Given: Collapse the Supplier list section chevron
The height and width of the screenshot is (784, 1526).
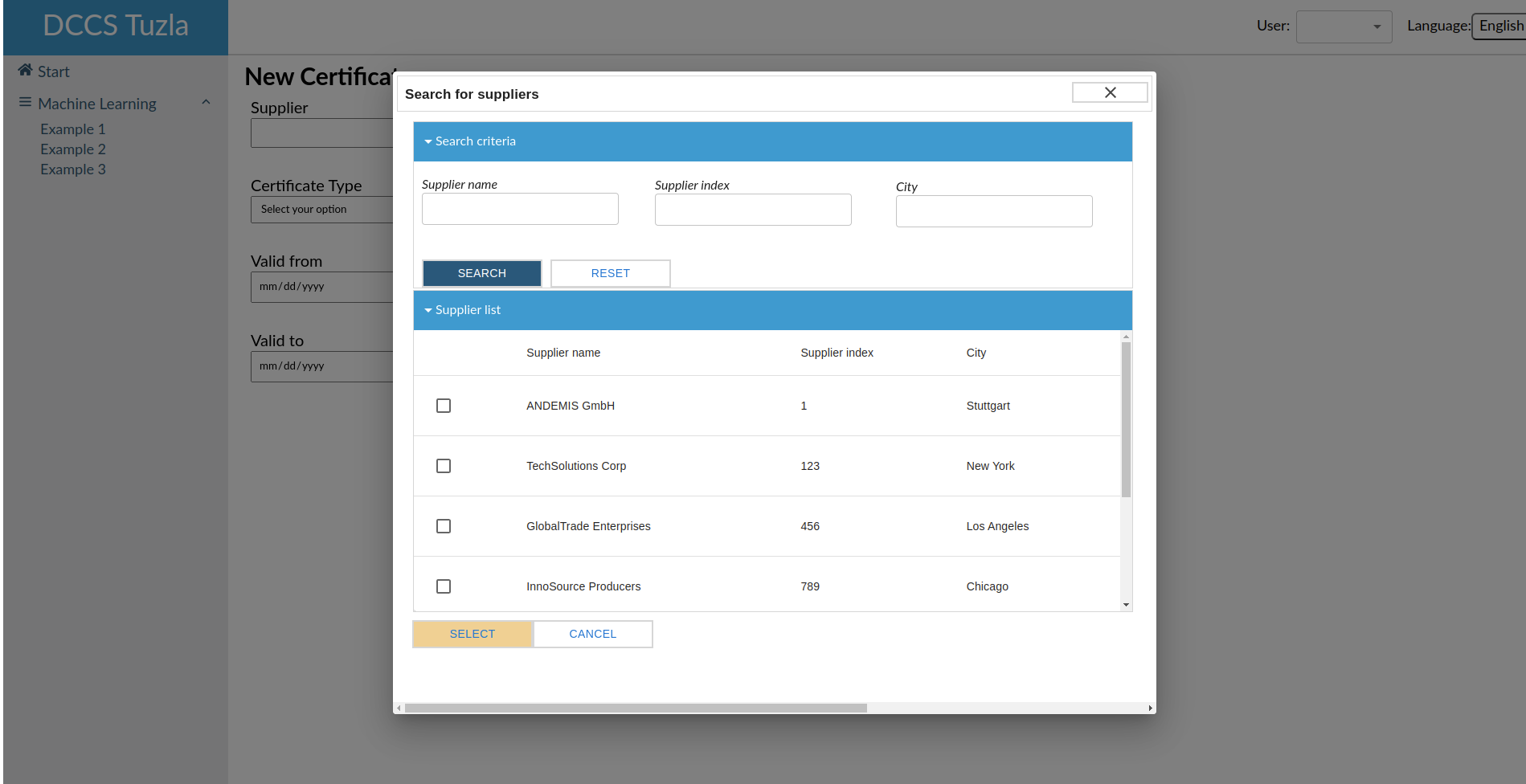Looking at the screenshot, I should [429, 309].
